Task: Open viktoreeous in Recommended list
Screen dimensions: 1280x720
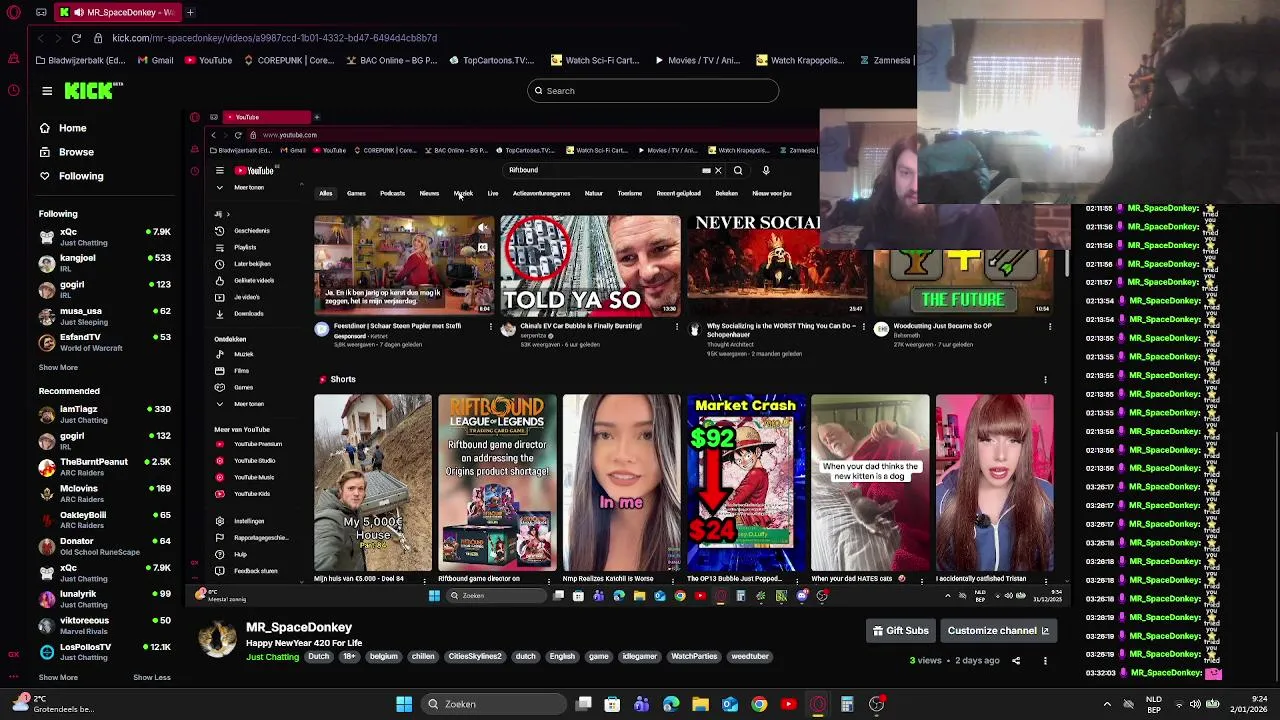Action: pos(105,625)
